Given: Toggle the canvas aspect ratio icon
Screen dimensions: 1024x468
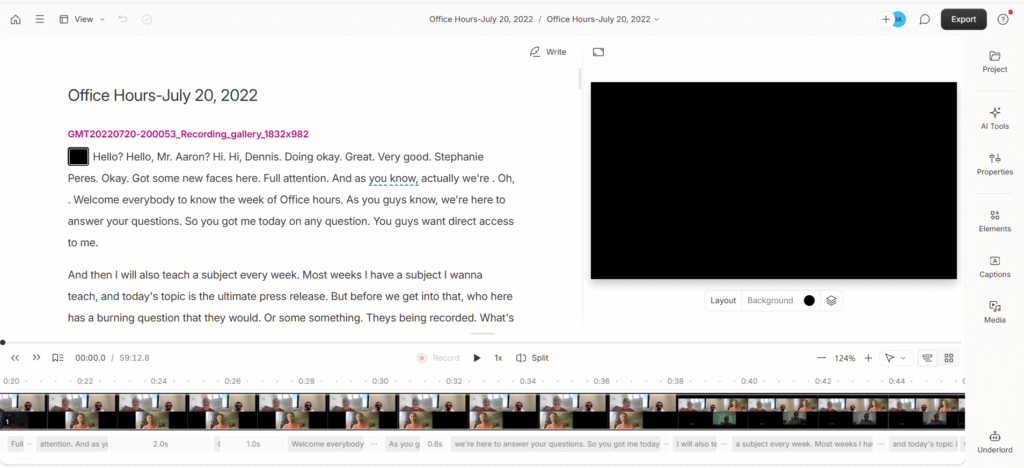Looking at the screenshot, I should (598, 52).
